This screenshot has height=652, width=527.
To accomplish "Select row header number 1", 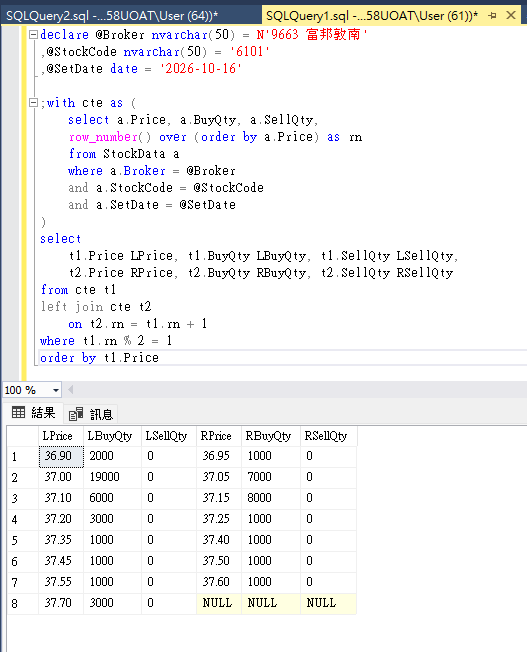I will click(x=23, y=457).
